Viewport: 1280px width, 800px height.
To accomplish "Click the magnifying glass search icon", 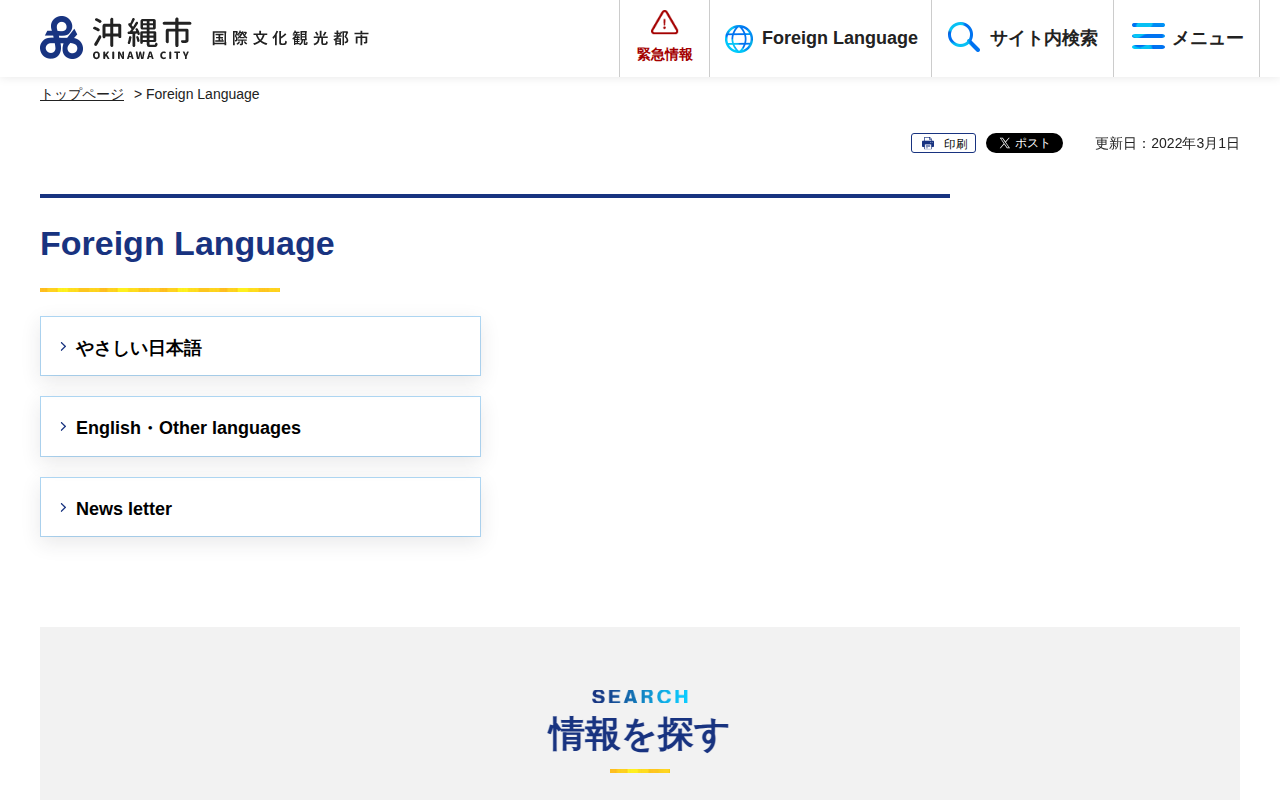I will coord(963,38).
